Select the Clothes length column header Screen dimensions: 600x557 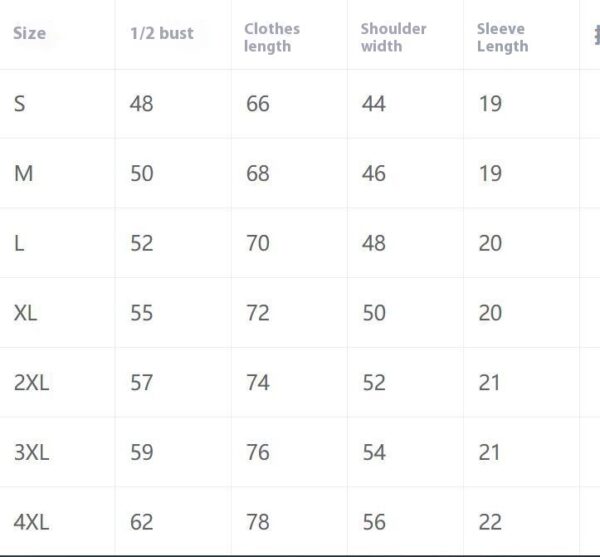click(271, 37)
